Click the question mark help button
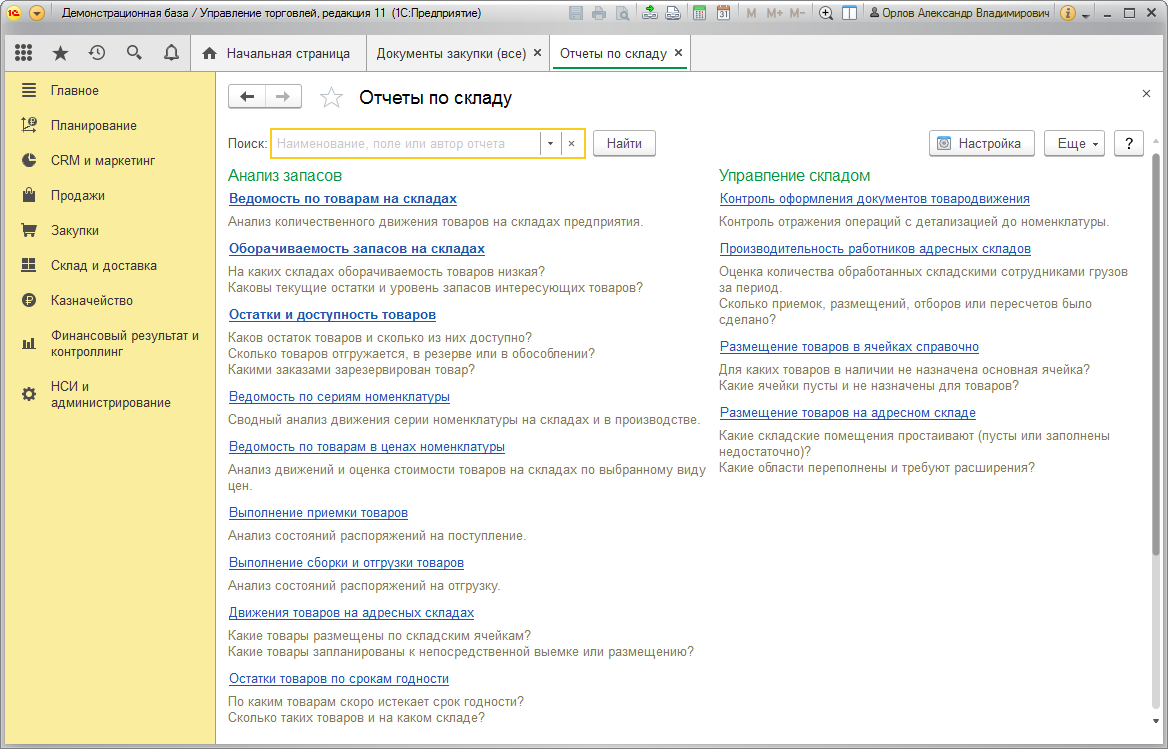Screen dimensions: 1168x749 (x=1129, y=144)
